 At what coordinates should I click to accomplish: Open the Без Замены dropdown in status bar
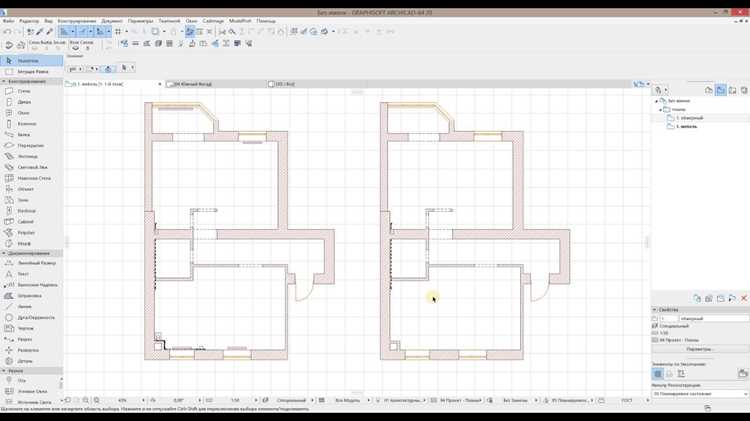coord(536,400)
